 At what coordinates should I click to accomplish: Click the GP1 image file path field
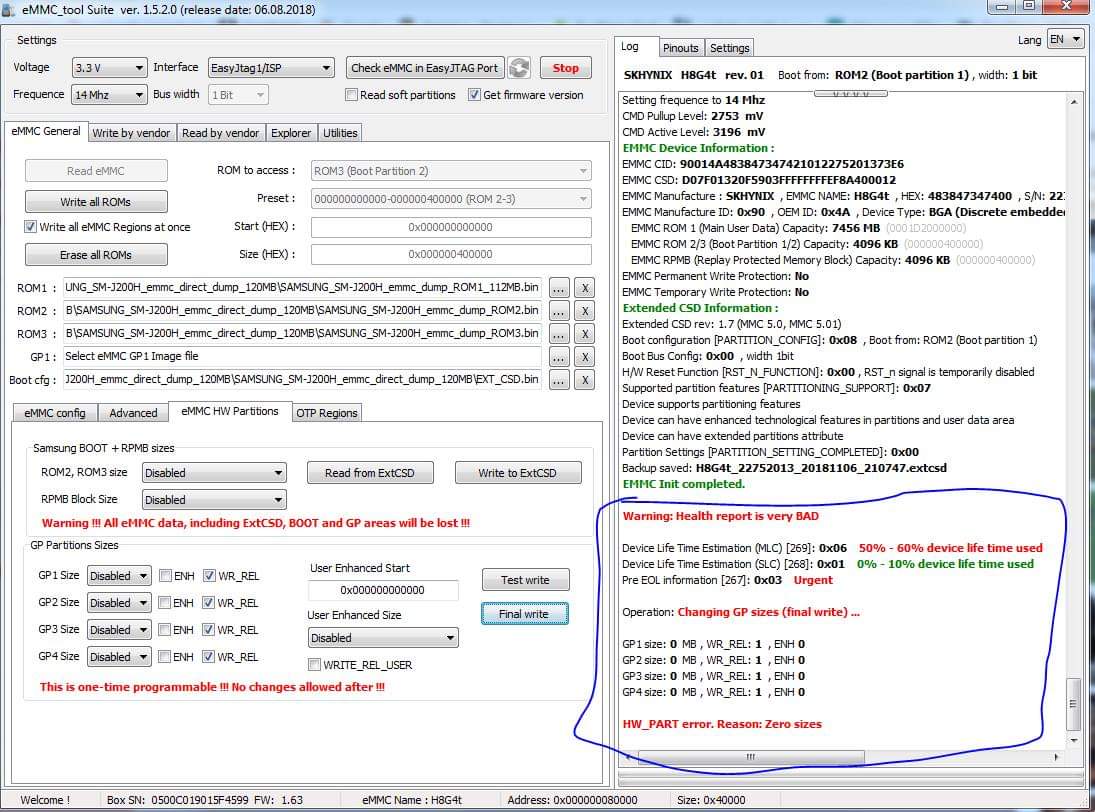tap(302, 357)
